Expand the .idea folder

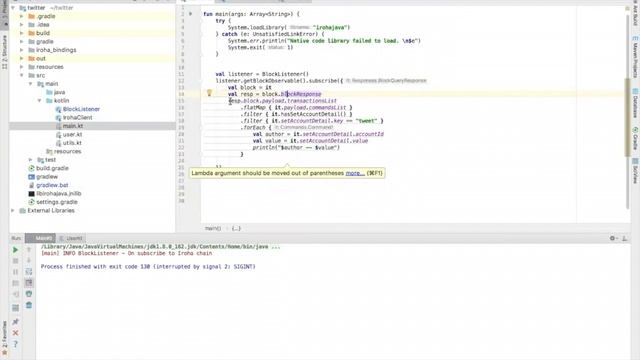(x=22, y=25)
